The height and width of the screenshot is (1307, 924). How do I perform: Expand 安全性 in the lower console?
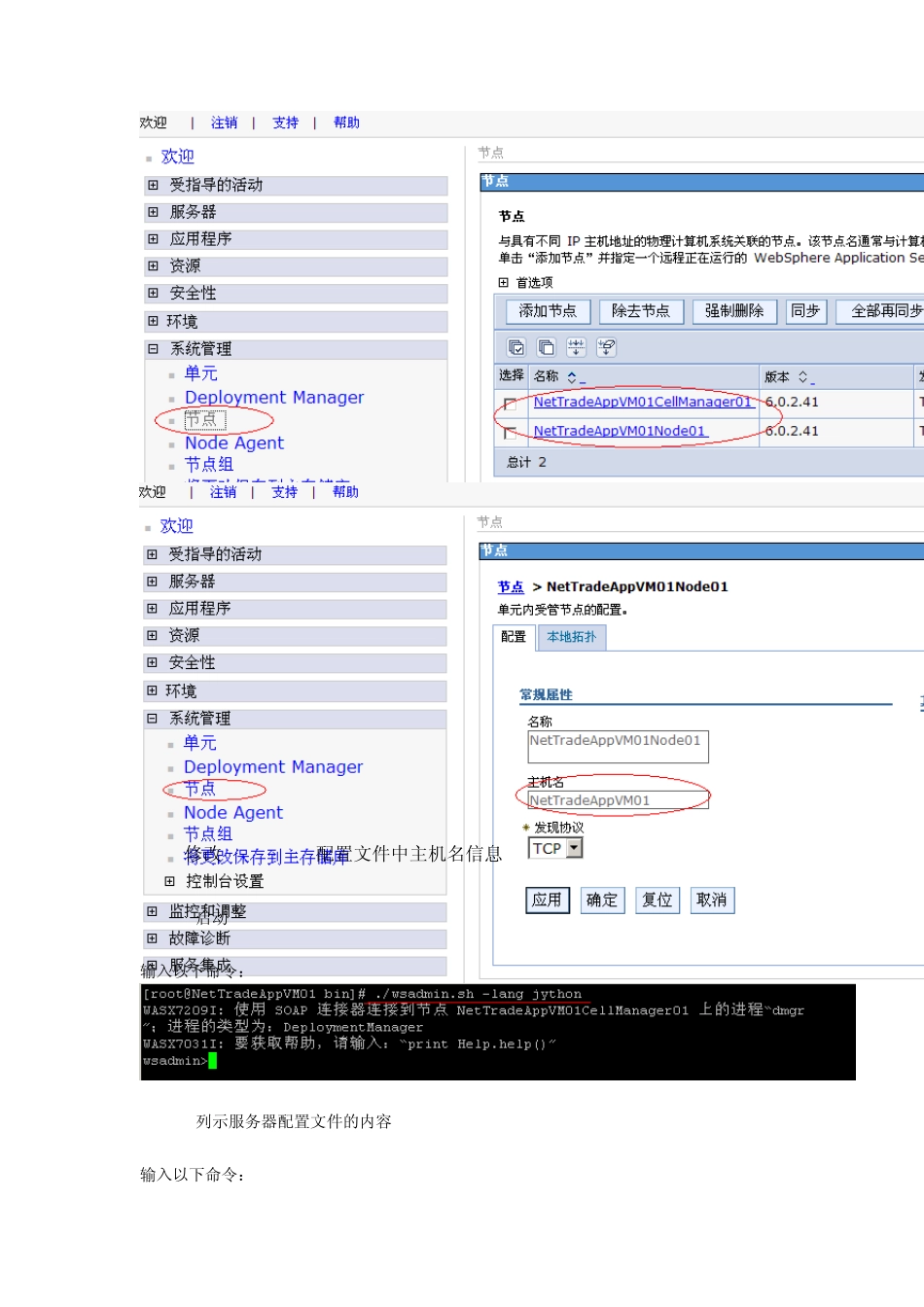[152, 662]
